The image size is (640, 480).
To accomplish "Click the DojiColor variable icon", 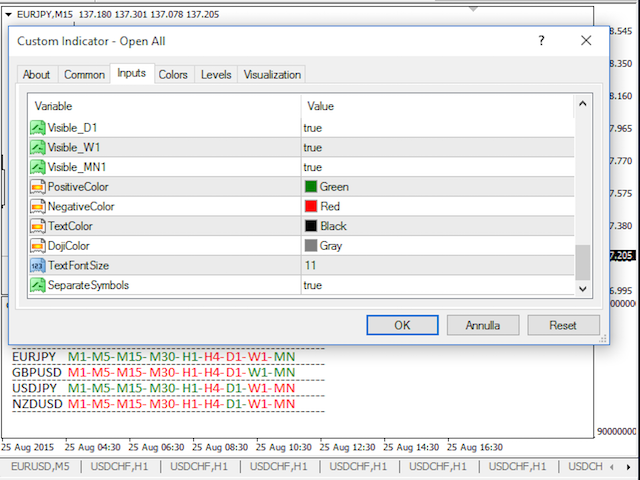I will [x=38, y=246].
